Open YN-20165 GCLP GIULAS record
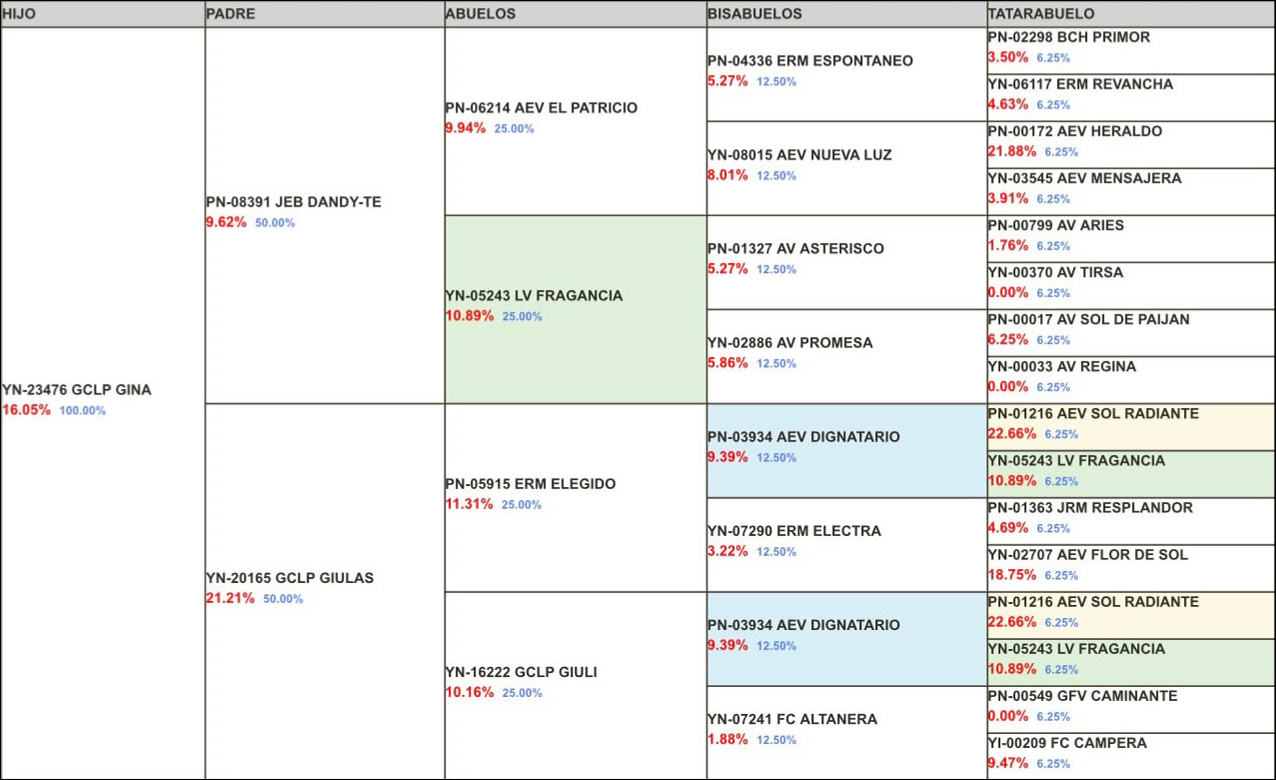The width and height of the screenshot is (1276, 780). (325, 591)
